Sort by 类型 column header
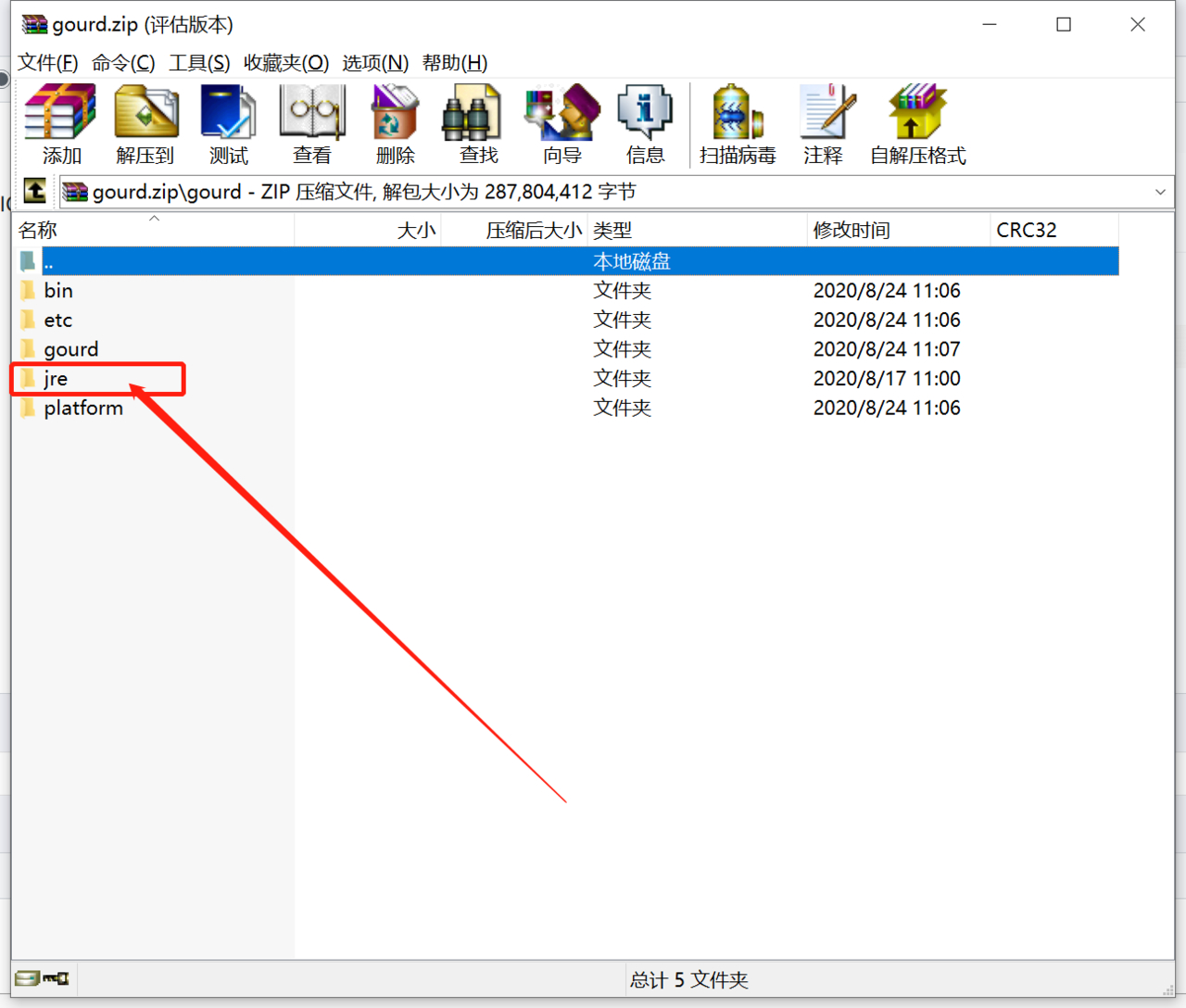 (697, 230)
